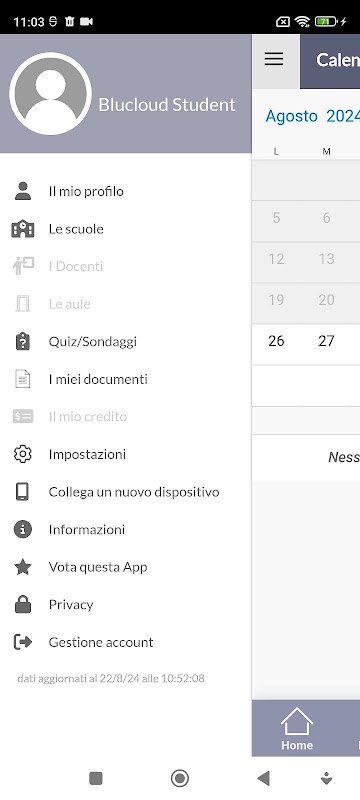Open the document icon for I miei documenti
The width and height of the screenshot is (360, 800).
coord(22,379)
